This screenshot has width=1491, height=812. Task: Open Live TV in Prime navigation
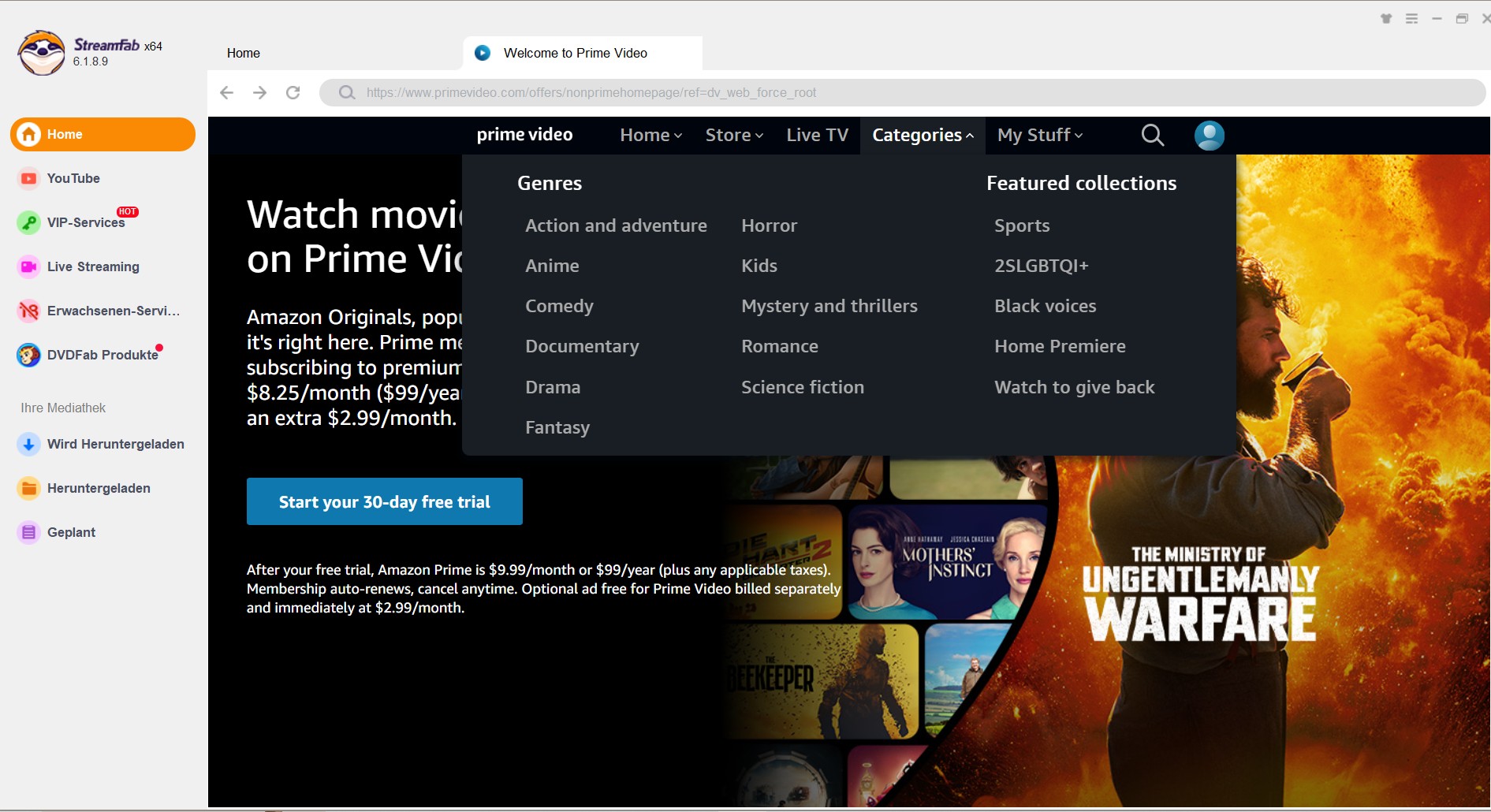(817, 135)
